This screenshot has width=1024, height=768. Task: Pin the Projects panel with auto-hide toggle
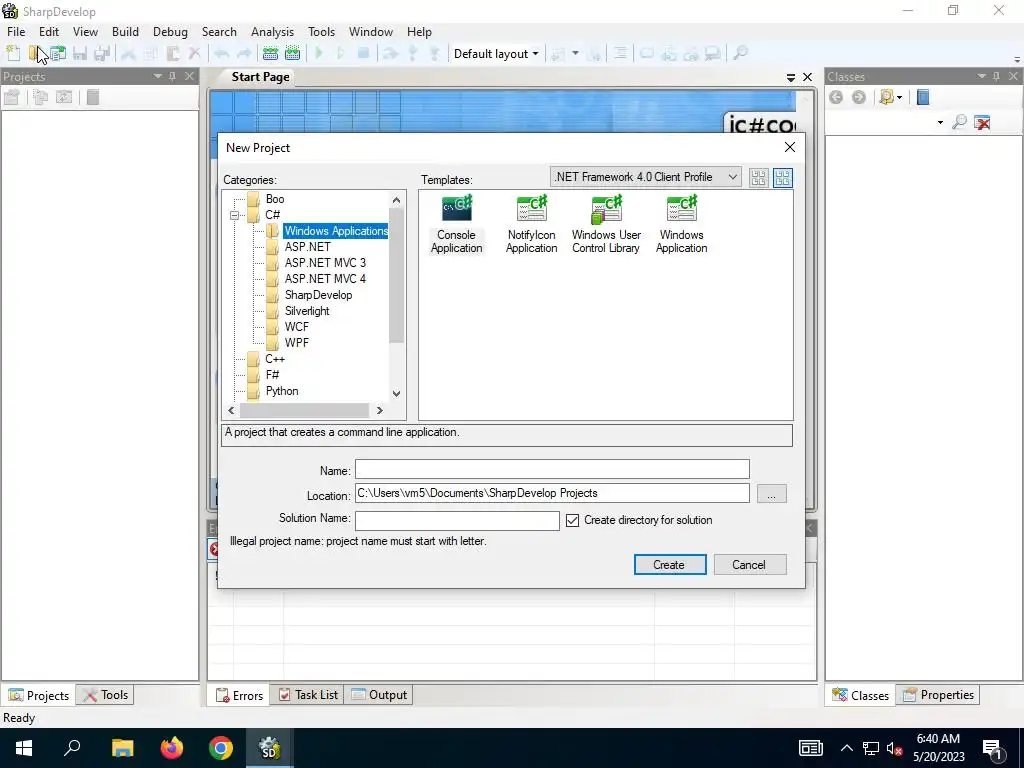172,76
